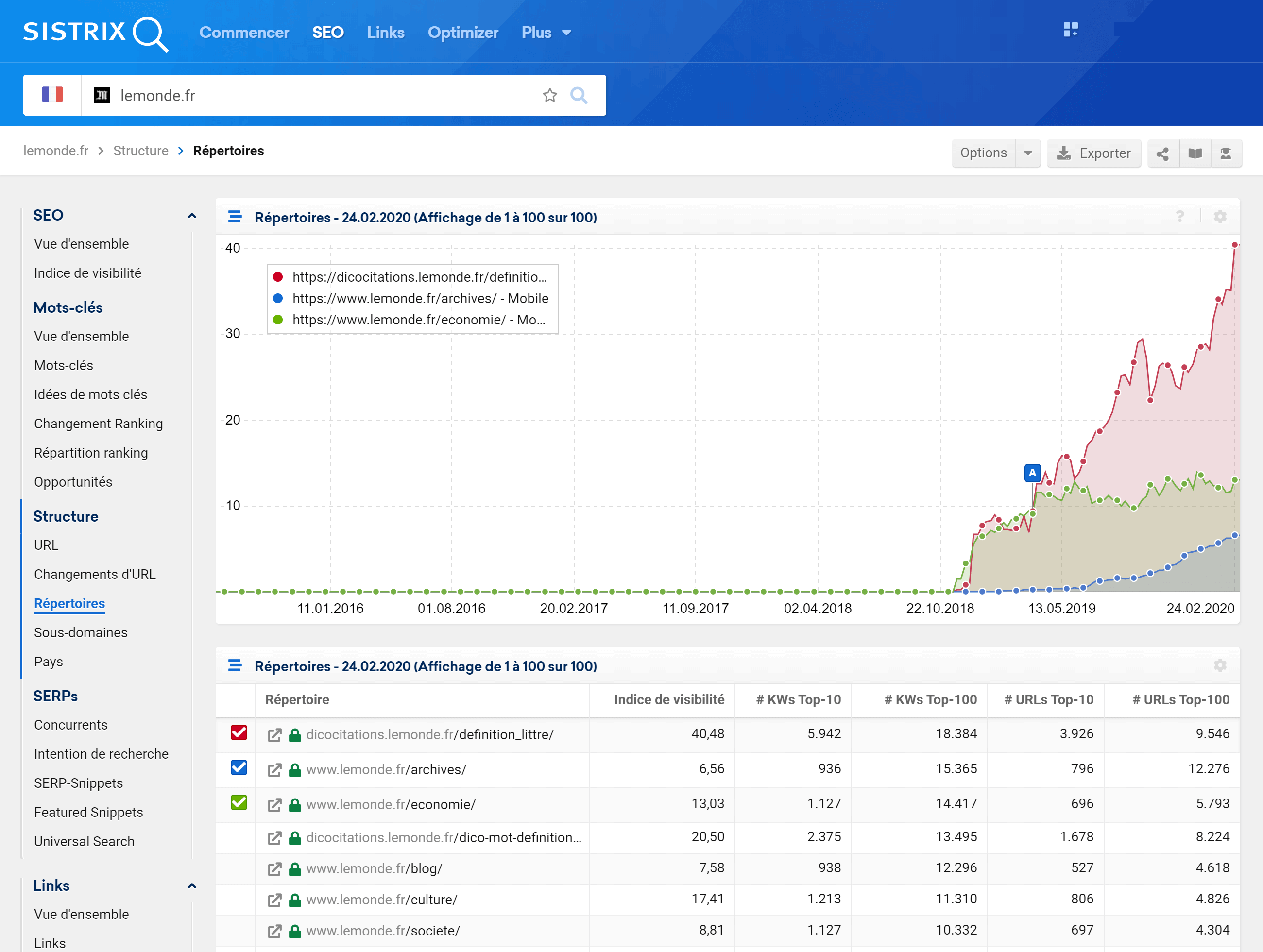Open the apps grid icon in header
Screen dimensions: 1263x952
(x=1071, y=30)
